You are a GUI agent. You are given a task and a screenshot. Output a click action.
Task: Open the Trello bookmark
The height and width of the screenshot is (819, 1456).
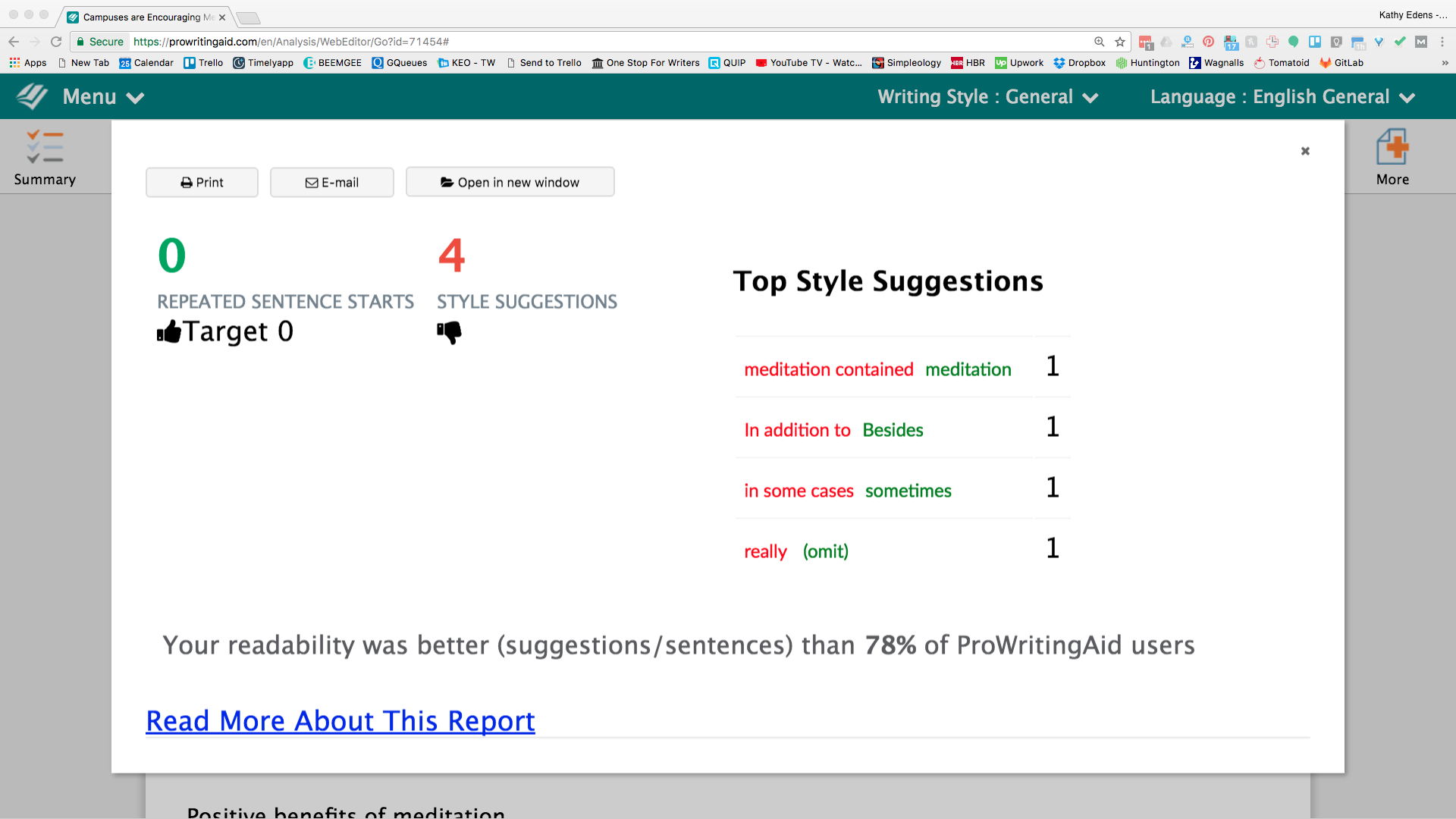coord(203,63)
